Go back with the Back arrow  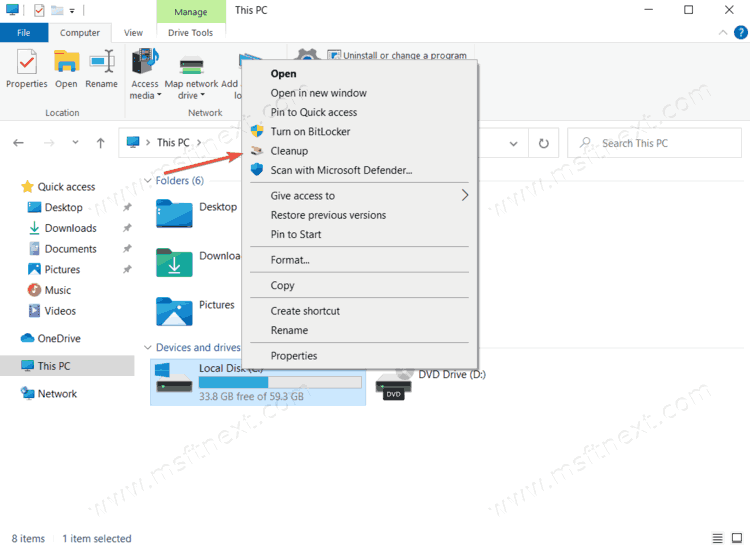coord(19,143)
